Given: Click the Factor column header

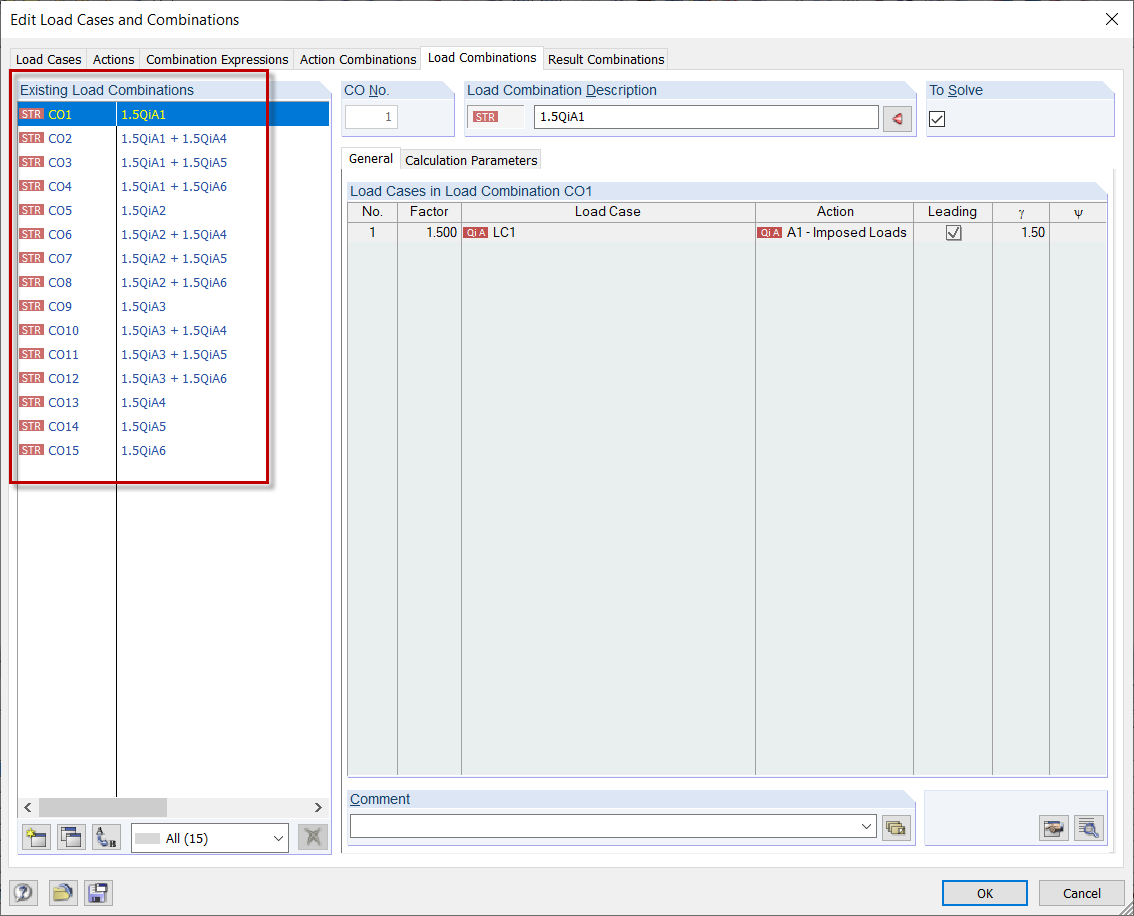Looking at the screenshot, I should (x=430, y=212).
